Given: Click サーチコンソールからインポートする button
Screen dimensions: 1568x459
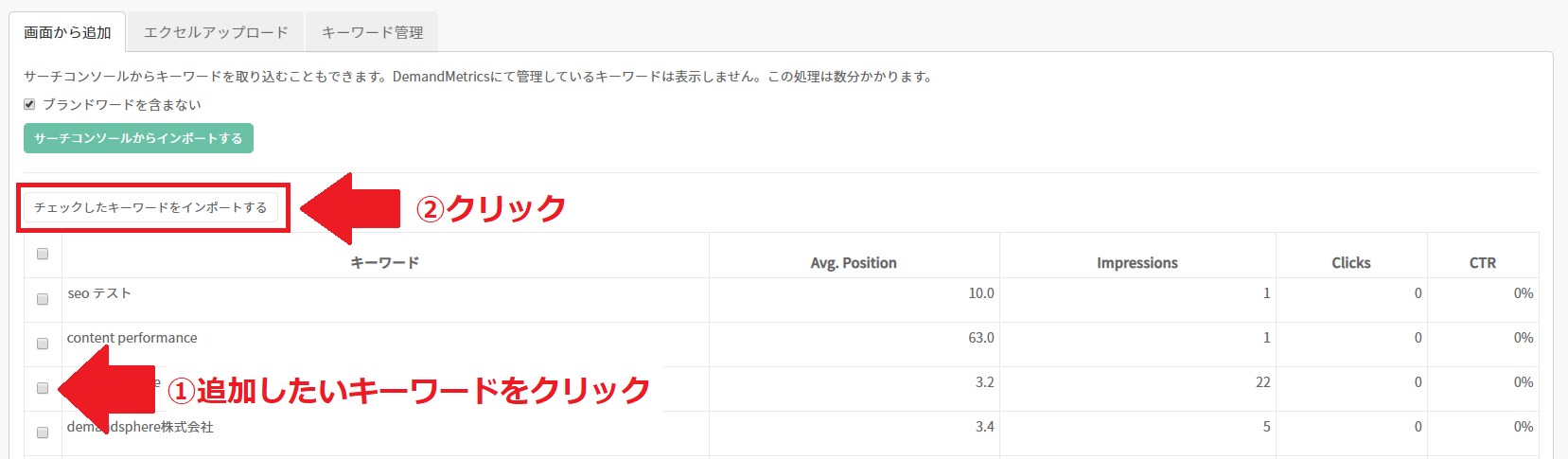Looking at the screenshot, I should (138, 138).
